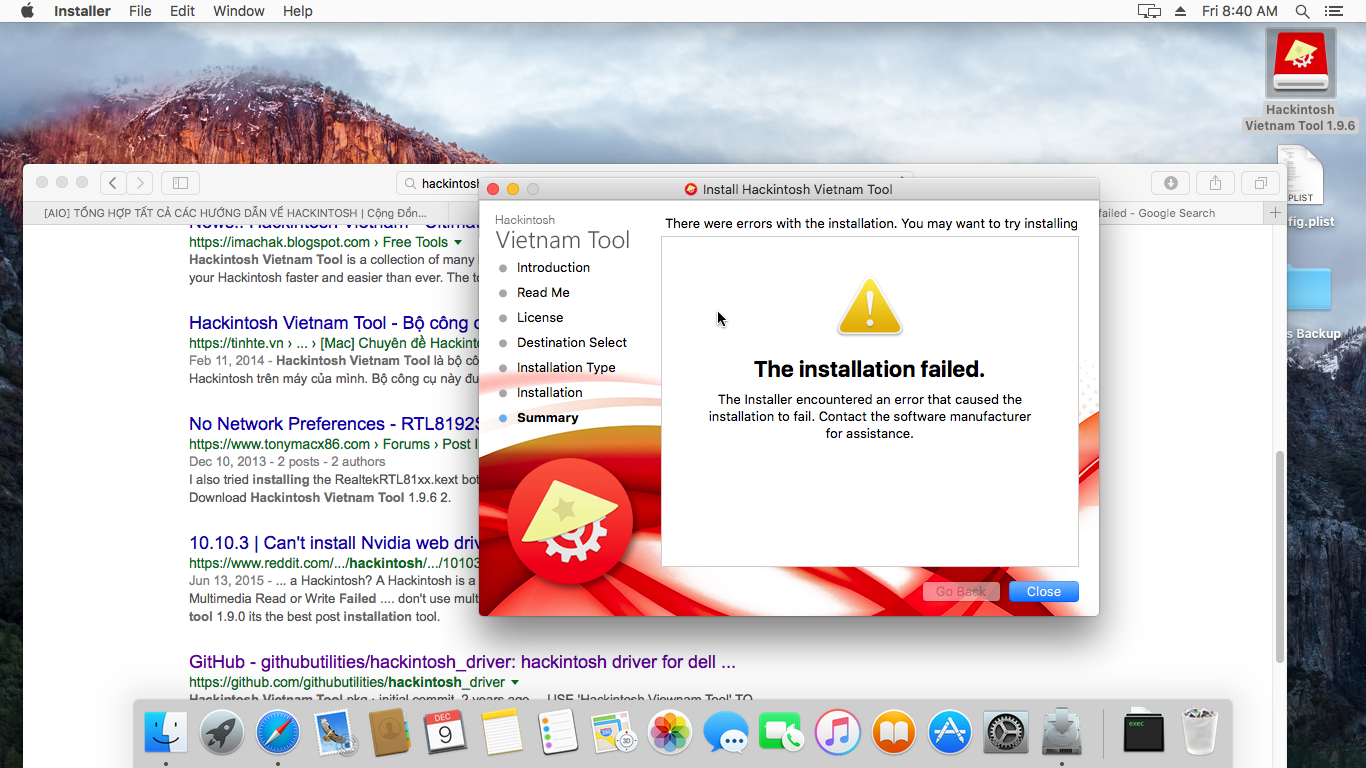Click the clock showing Fri 8:40 AM

point(1240,11)
